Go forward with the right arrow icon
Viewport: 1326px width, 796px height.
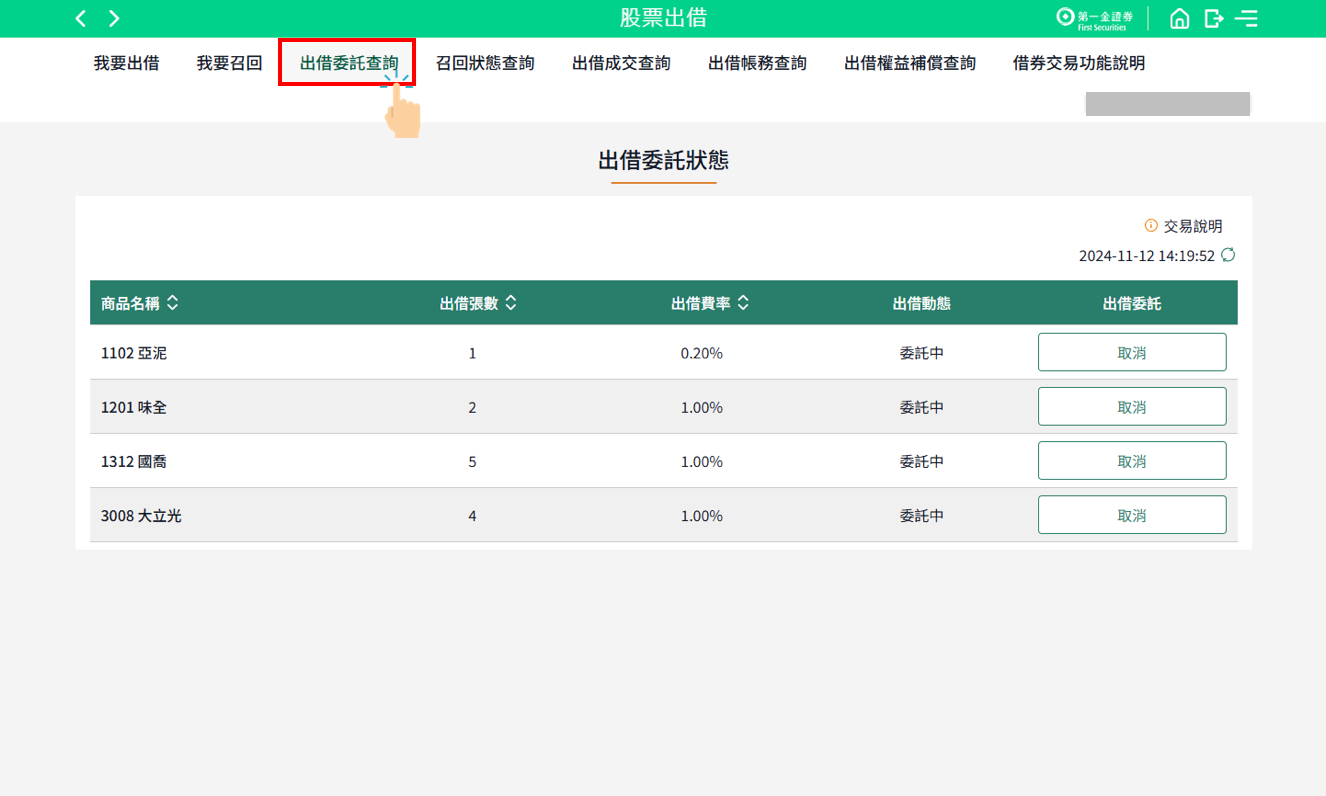(114, 19)
